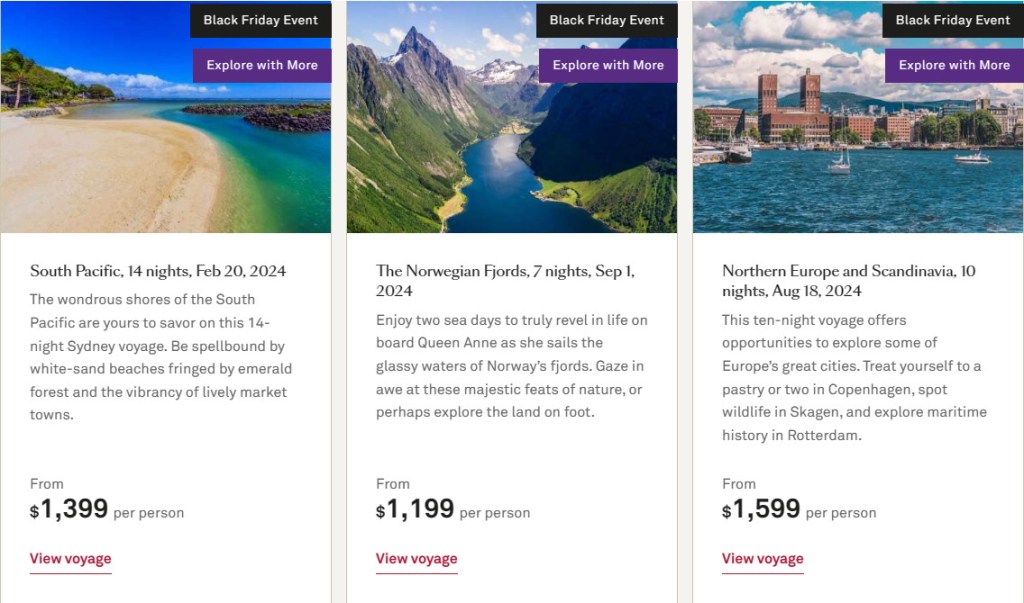Click the $1,599 per person price
Viewport: 1024px width, 603px height.
tap(798, 510)
